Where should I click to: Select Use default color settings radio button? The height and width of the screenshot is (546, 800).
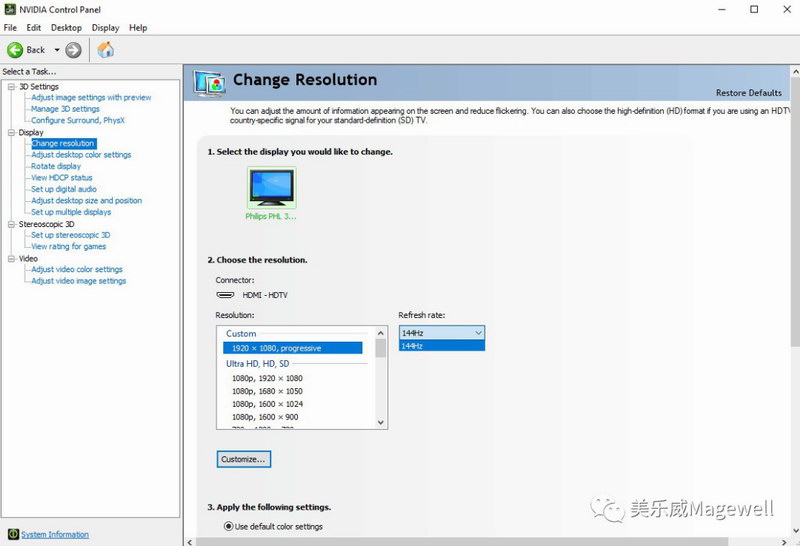(x=228, y=526)
